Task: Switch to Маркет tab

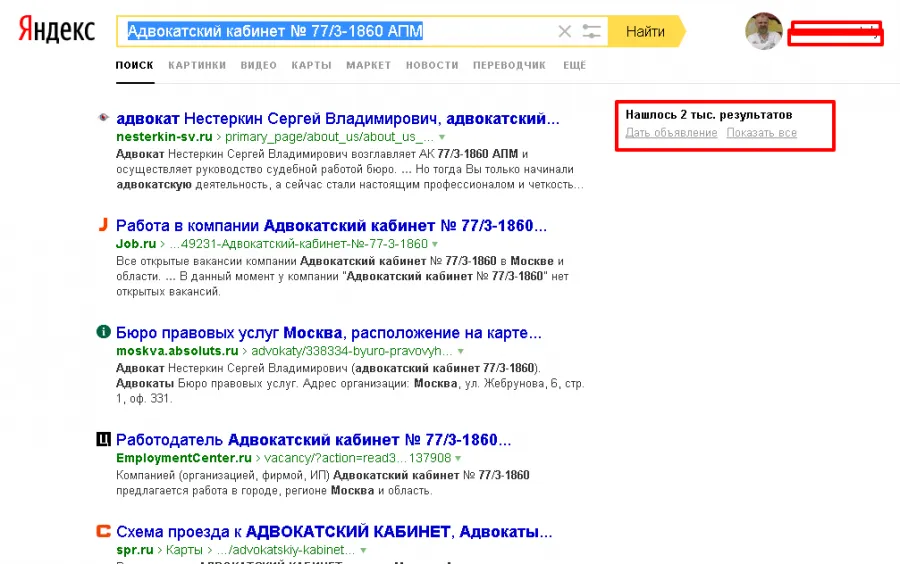Action: coord(368,65)
